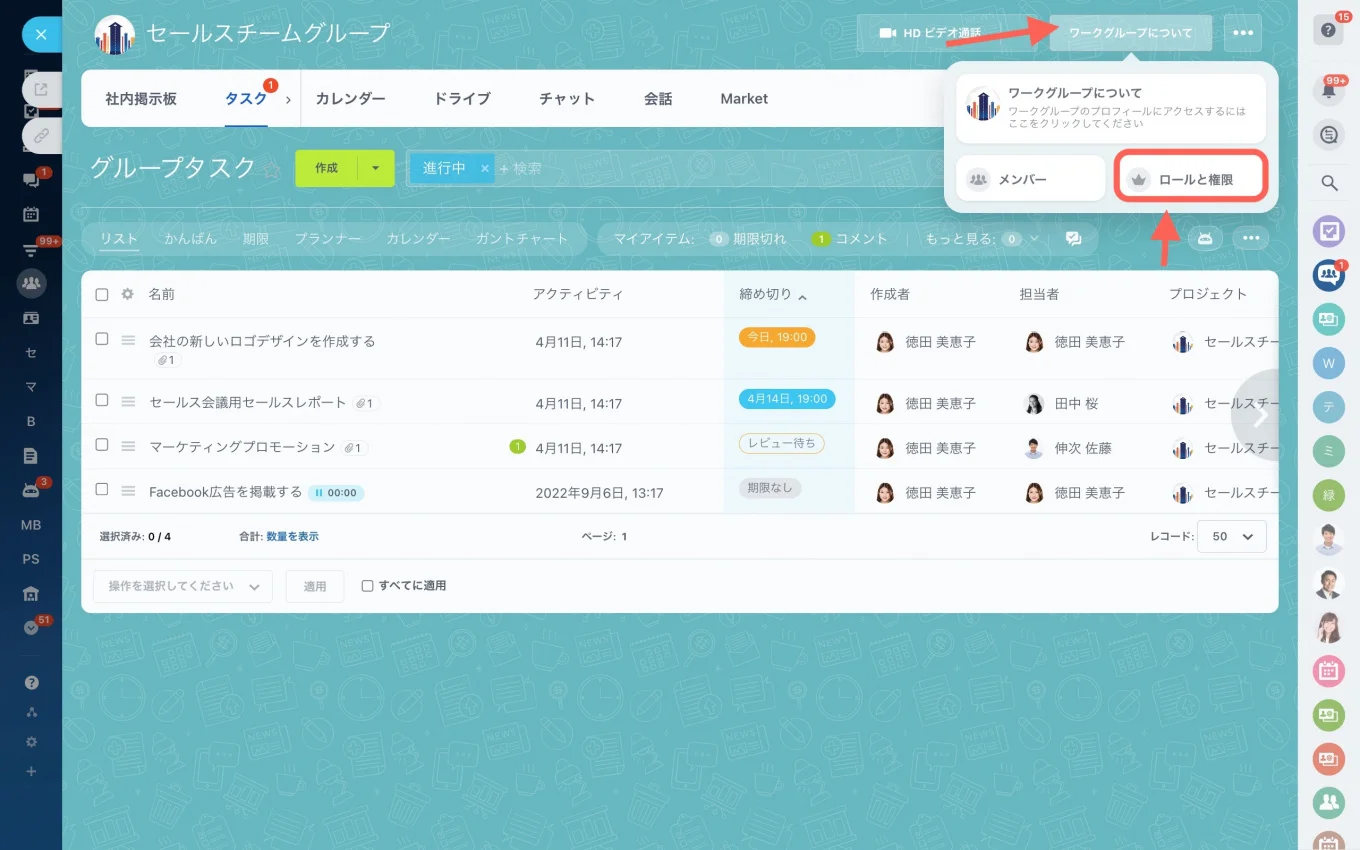This screenshot has height=850, width=1360.
Task: Remove the 進行中 filter tag
Action: (x=485, y=169)
